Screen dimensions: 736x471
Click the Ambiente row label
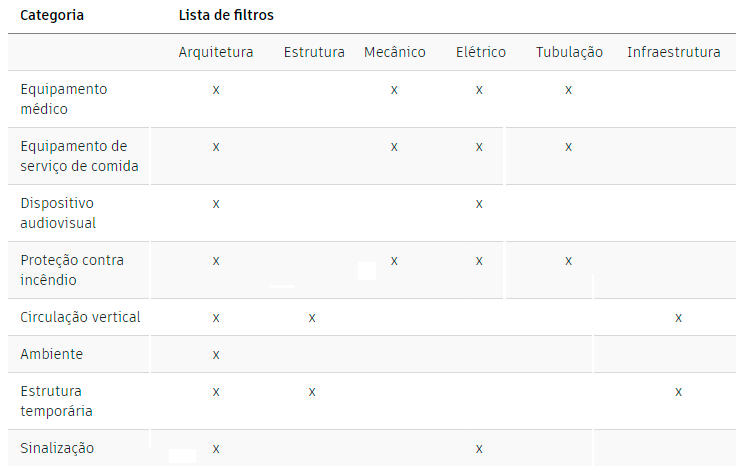pyautogui.click(x=52, y=354)
